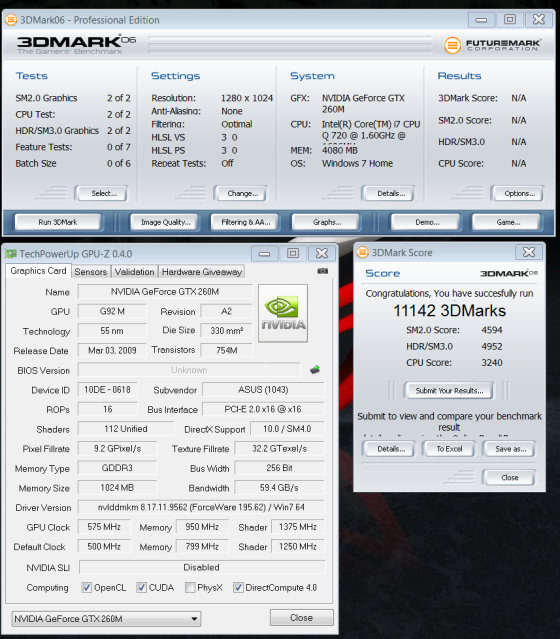
Task: Open the GPU selection dropdown in GPU-Z
Action: [x=106, y=619]
